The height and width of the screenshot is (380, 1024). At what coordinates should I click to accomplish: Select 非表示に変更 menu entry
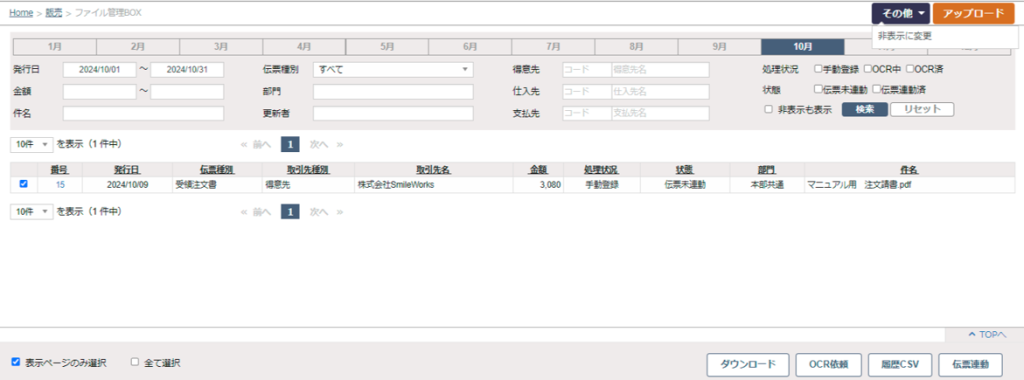[904, 35]
